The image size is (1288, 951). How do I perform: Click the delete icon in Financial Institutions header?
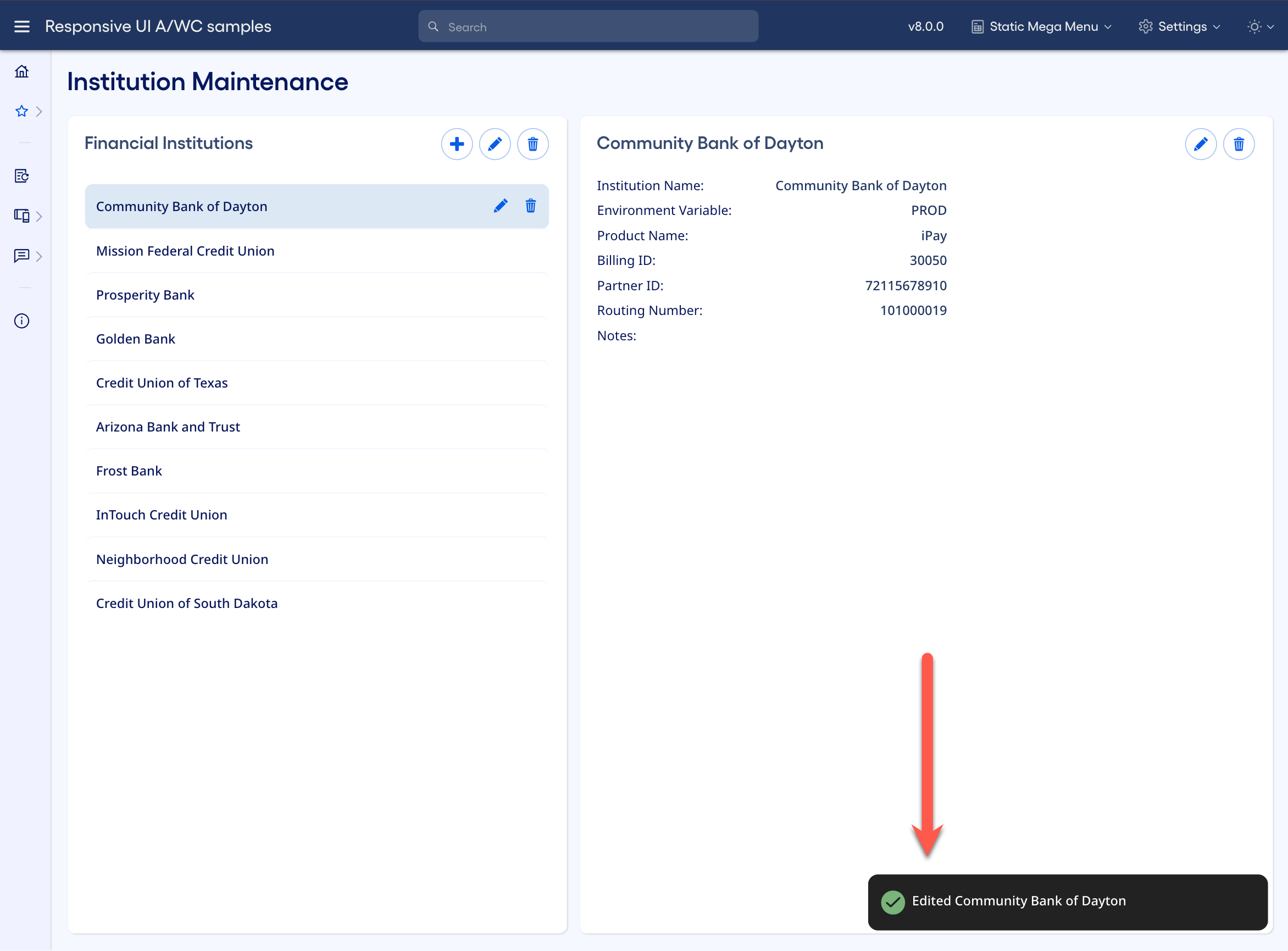click(x=532, y=144)
